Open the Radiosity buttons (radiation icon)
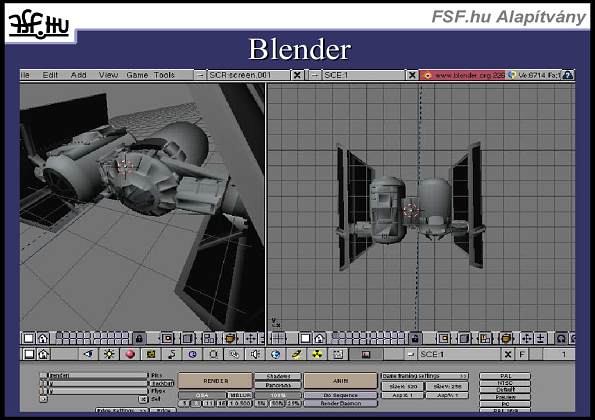Screen dimensions: 595x420 tap(317, 354)
